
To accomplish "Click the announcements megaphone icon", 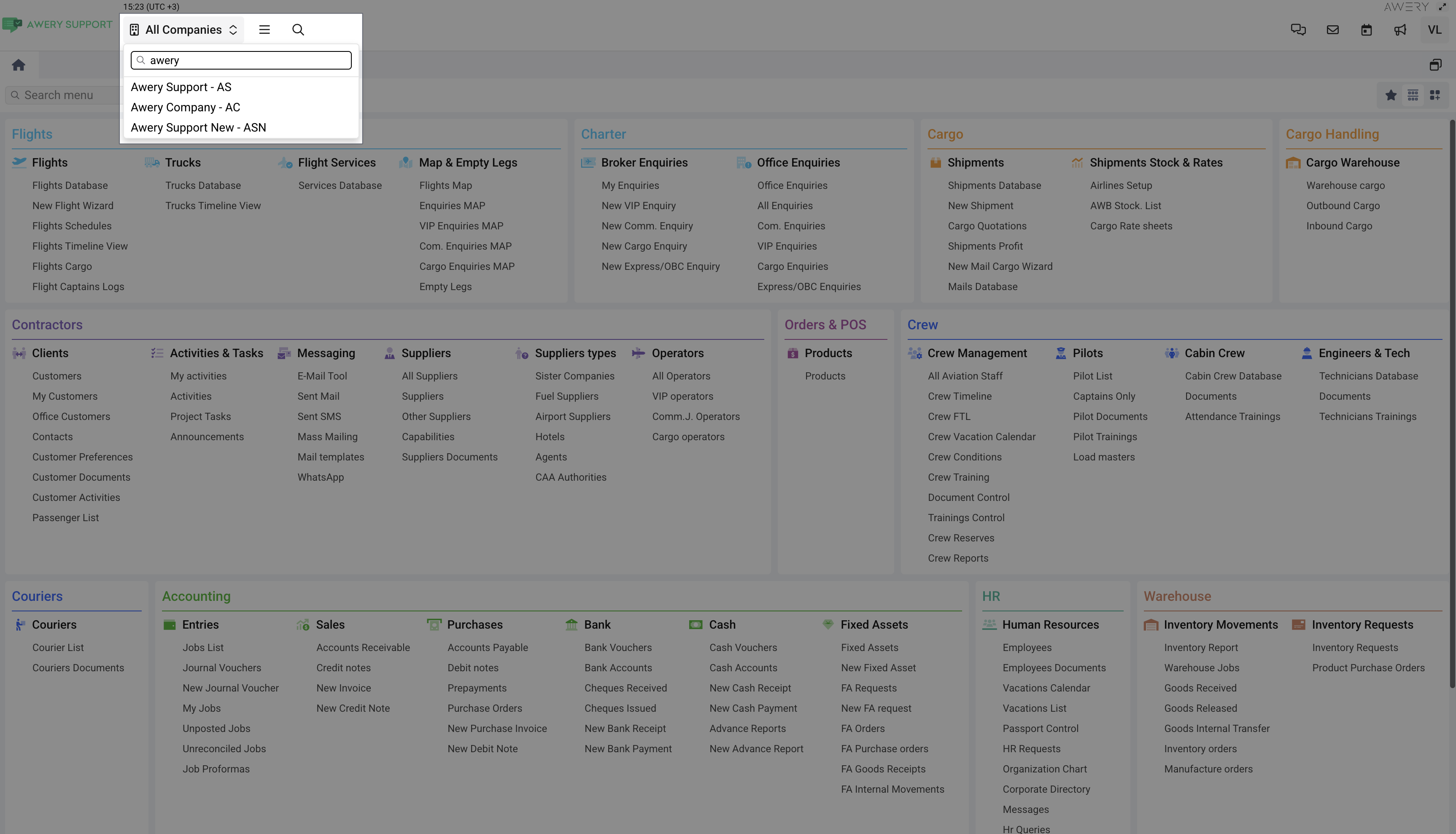I will (x=1400, y=30).
